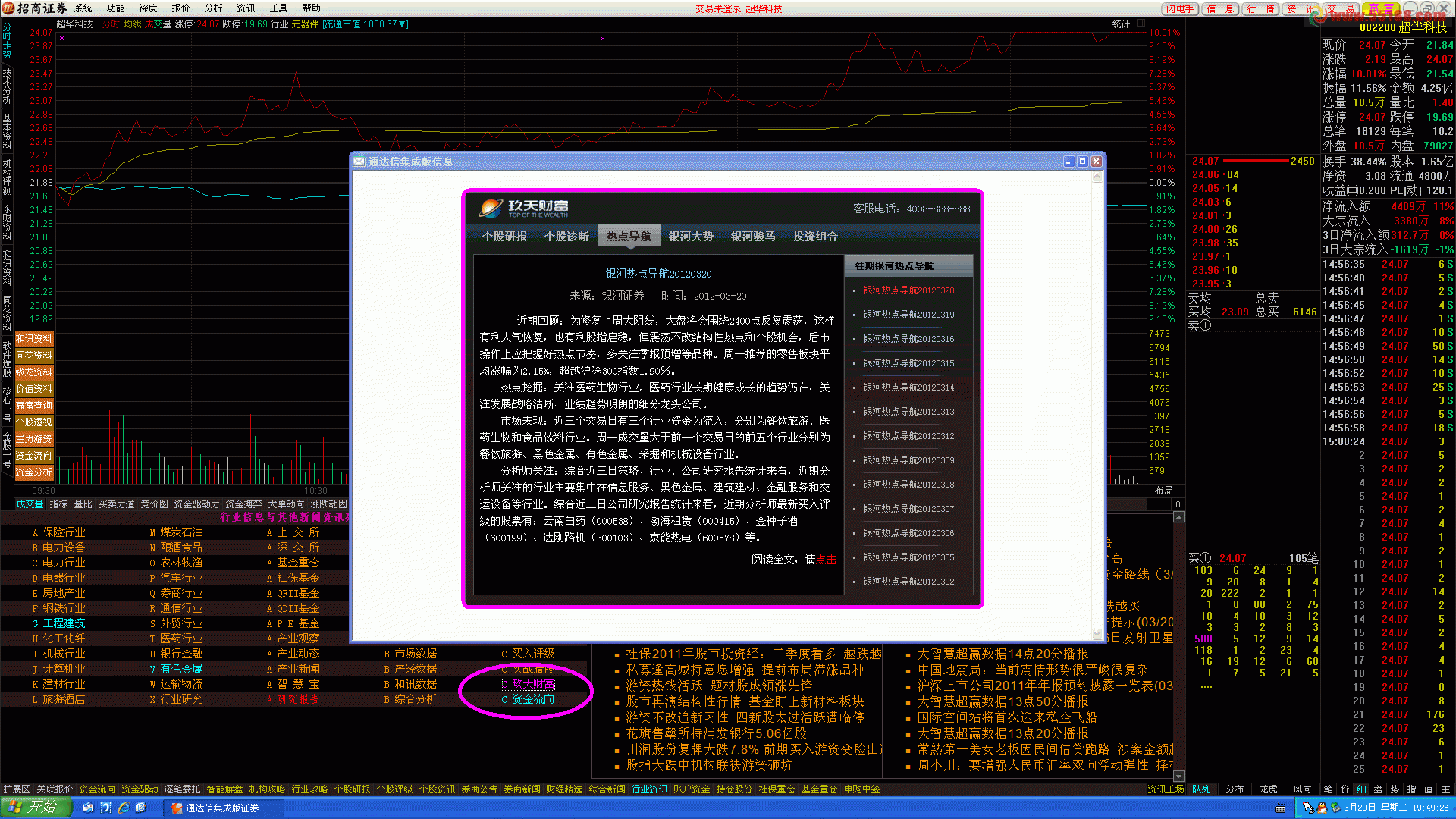Click the red 点击 full-text link
The width and height of the screenshot is (1456, 819).
point(826,560)
